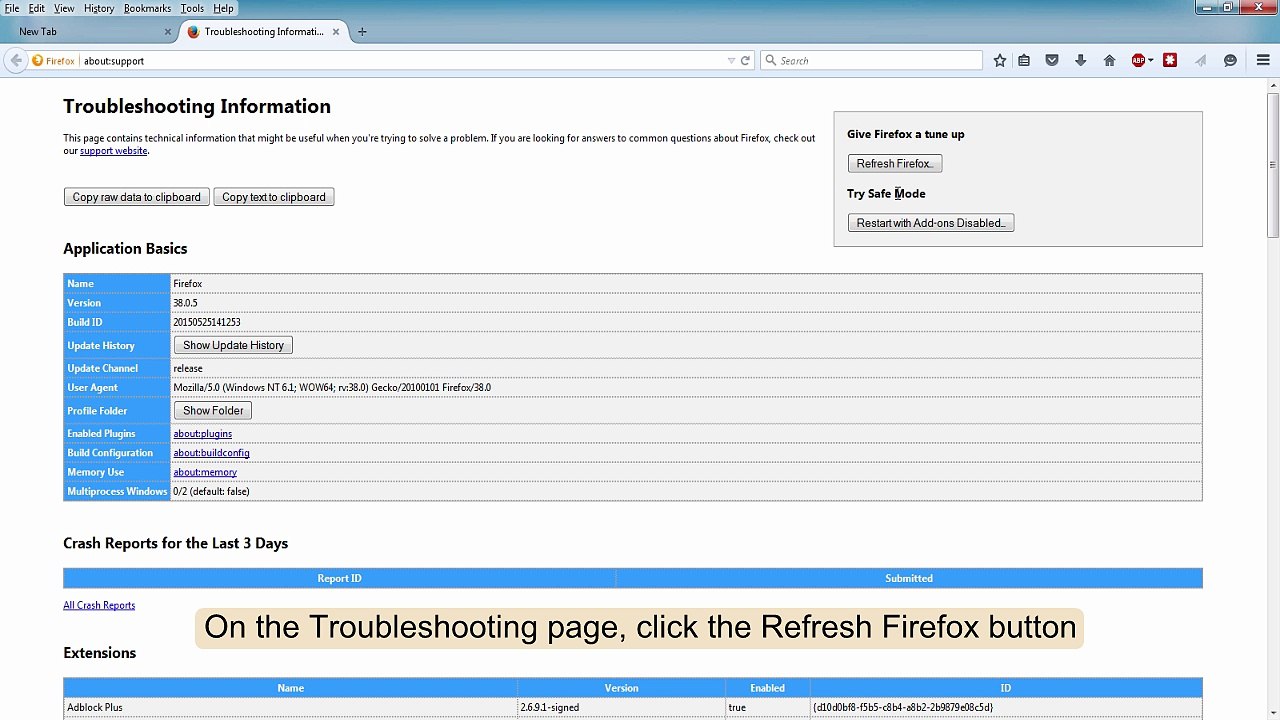
Task: Click the address bar showing about:support
Action: pos(400,61)
